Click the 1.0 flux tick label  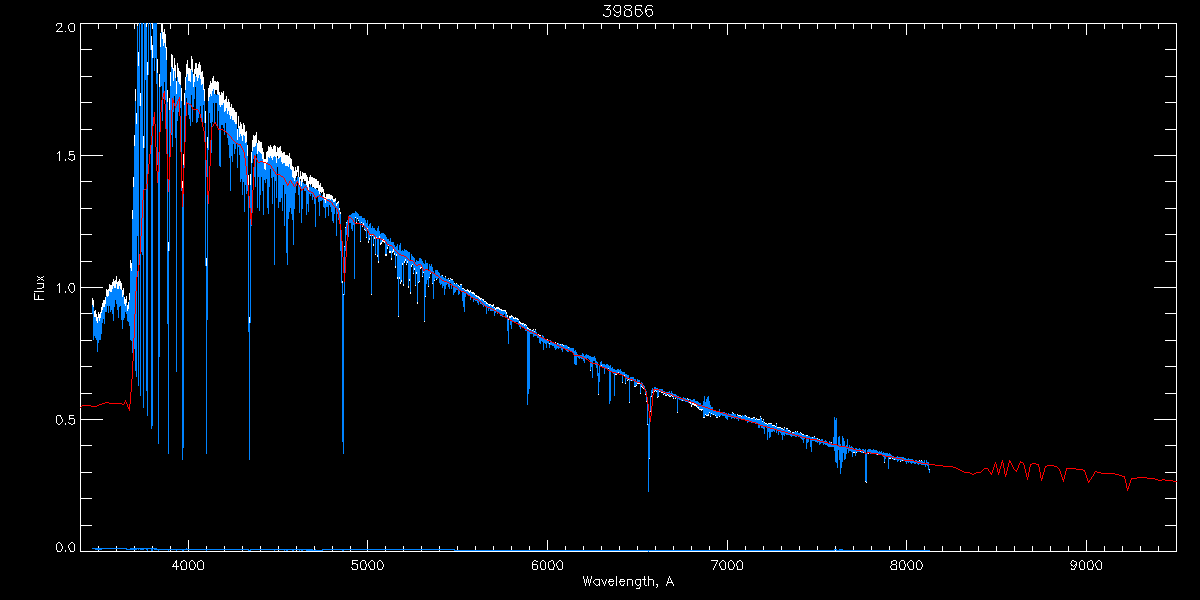(x=65, y=288)
